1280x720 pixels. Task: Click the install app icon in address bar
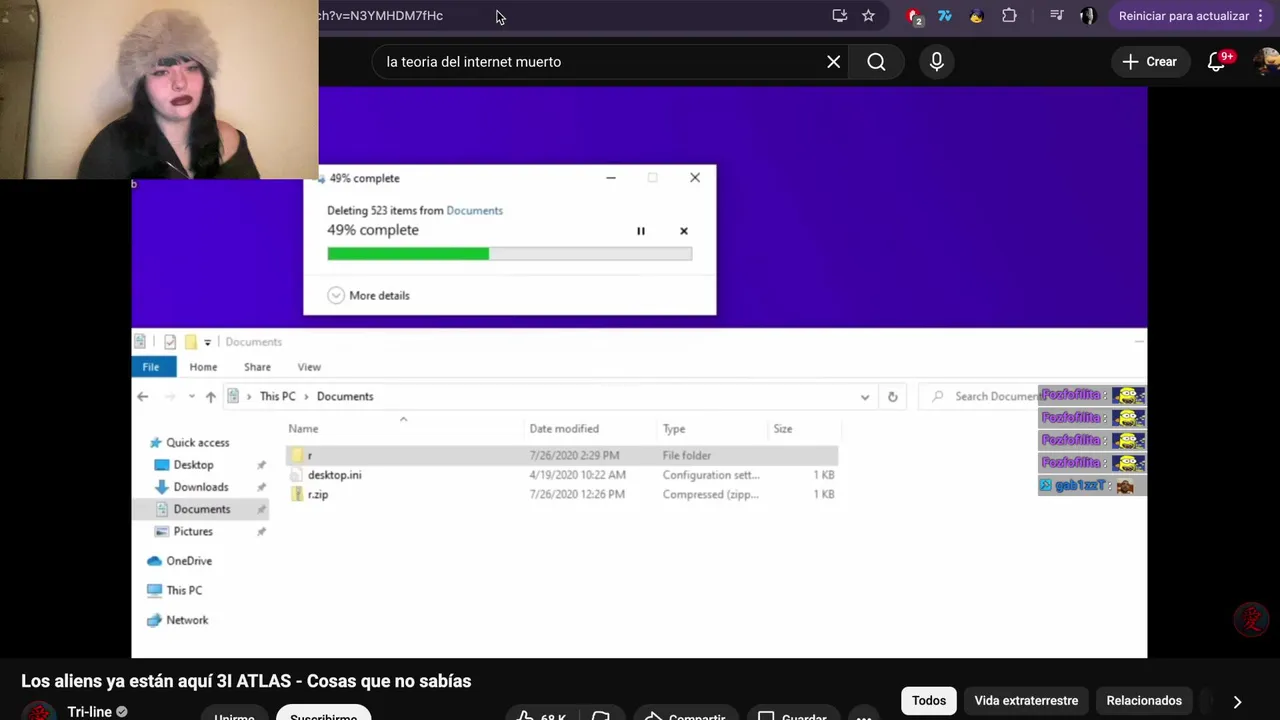pyautogui.click(x=839, y=16)
